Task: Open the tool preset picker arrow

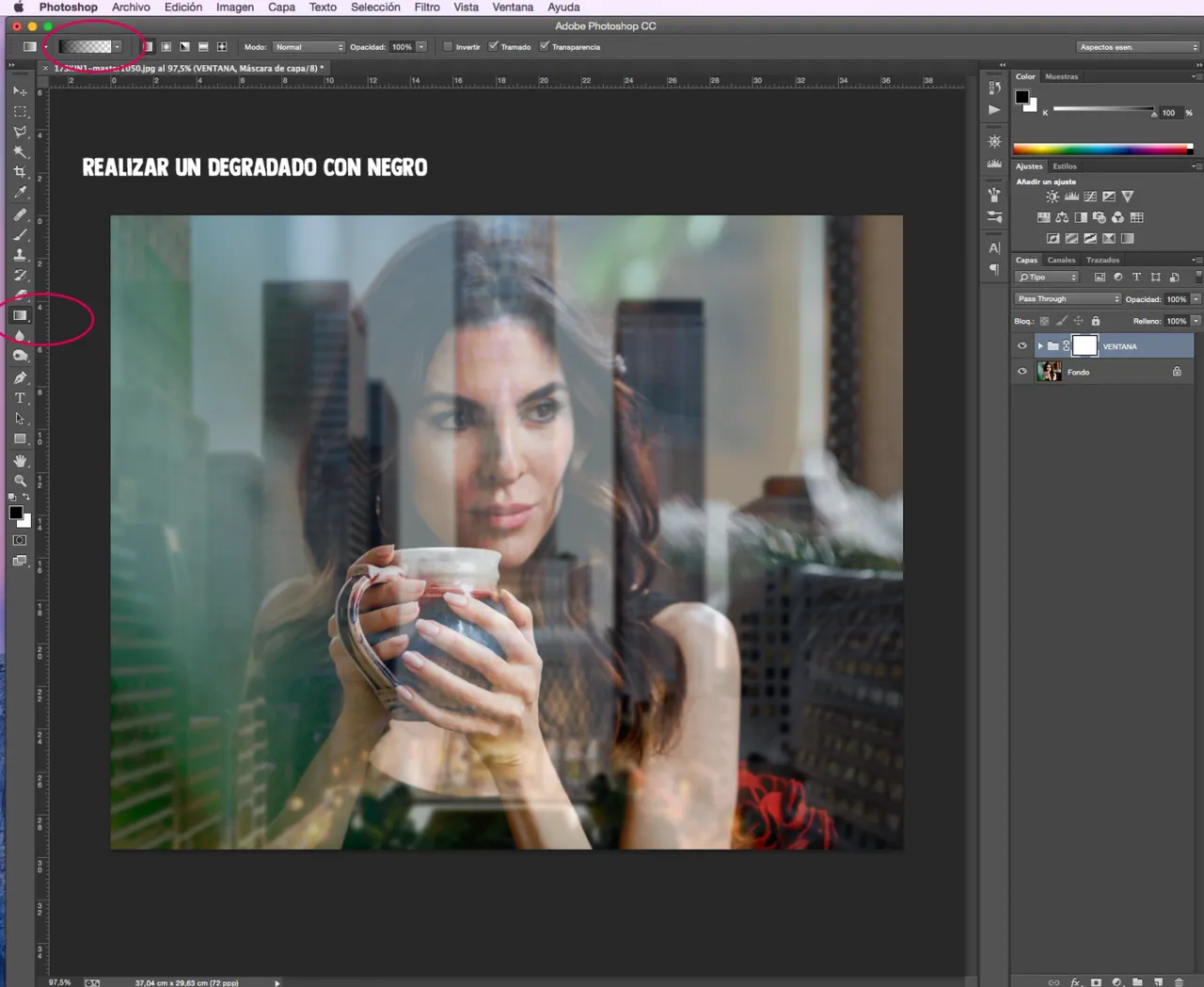Action: tap(45, 47)
